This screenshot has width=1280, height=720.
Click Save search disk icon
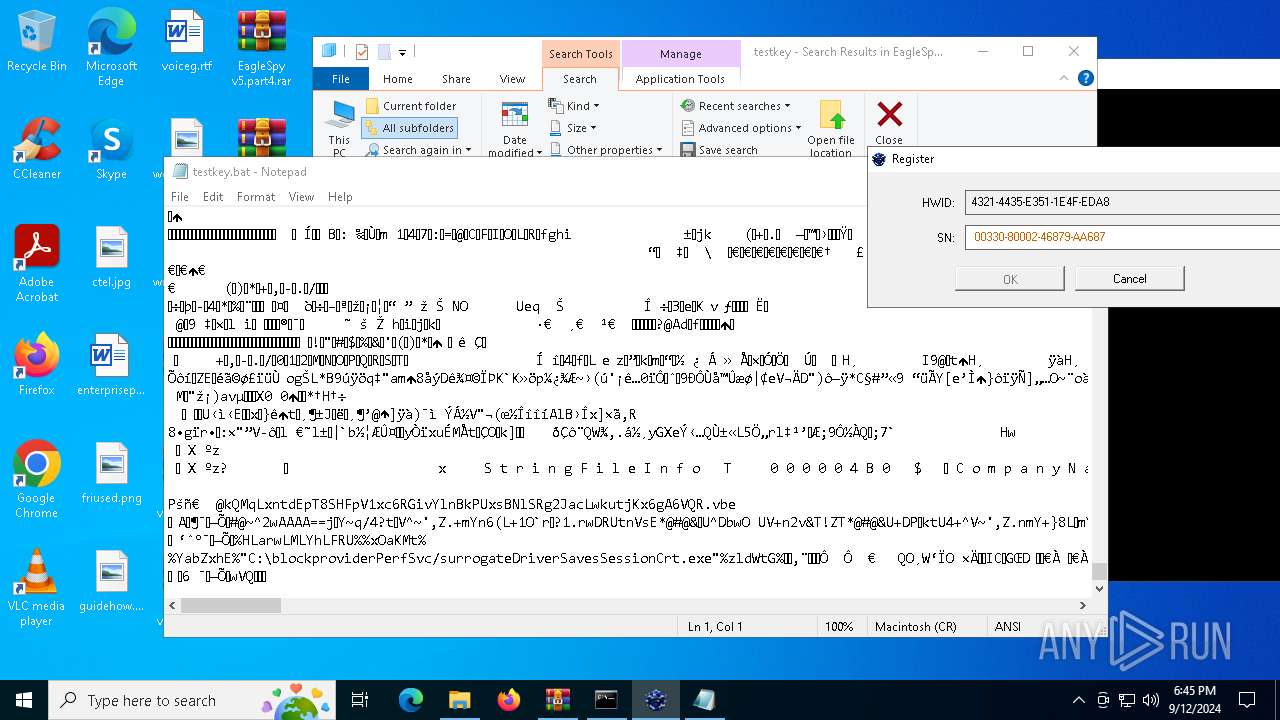[x=688, y=150]
